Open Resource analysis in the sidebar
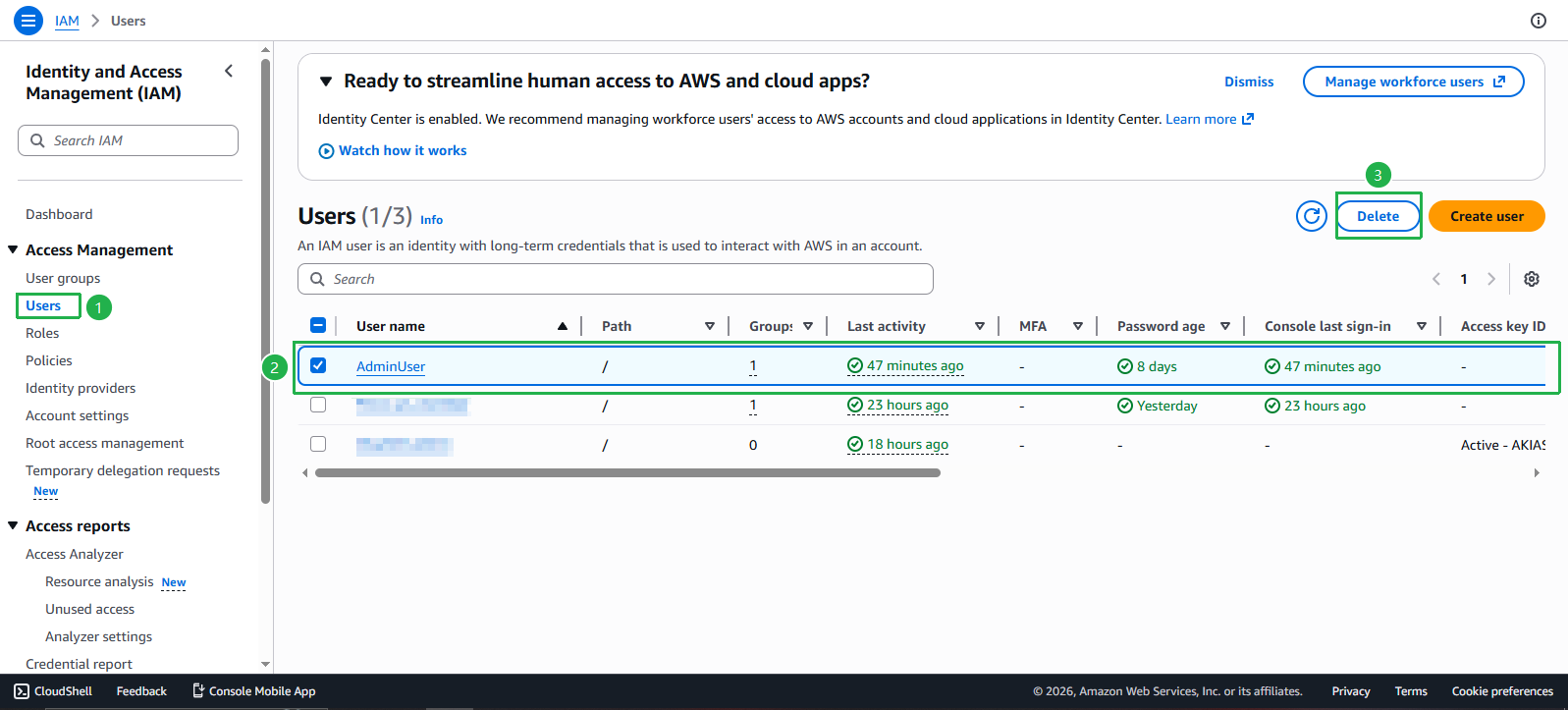The height and width of the screenshot is (710, 1568). [99, 581]
